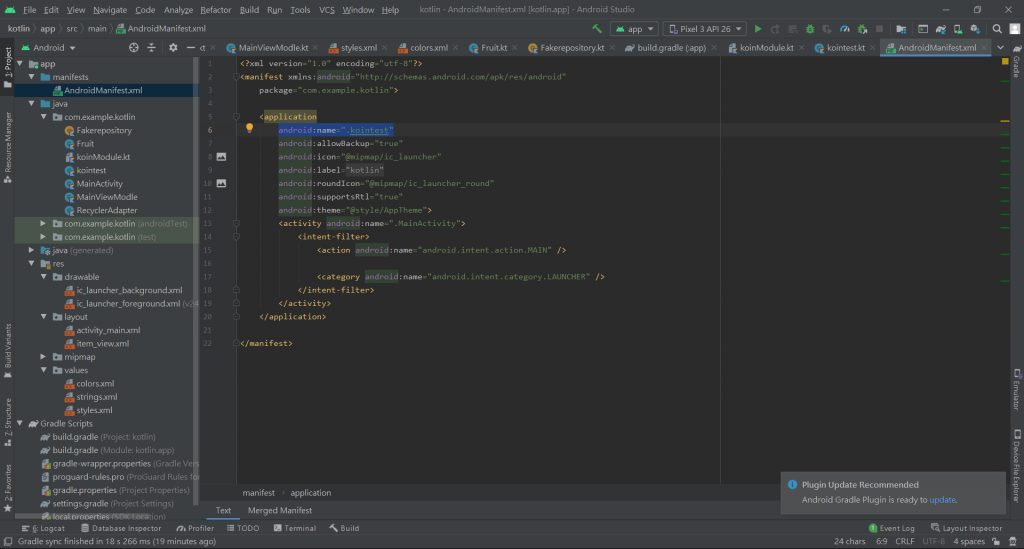Switch to the koinModule.kt tab
Viewport: 1024px width, 549px height.
point(766,48)
